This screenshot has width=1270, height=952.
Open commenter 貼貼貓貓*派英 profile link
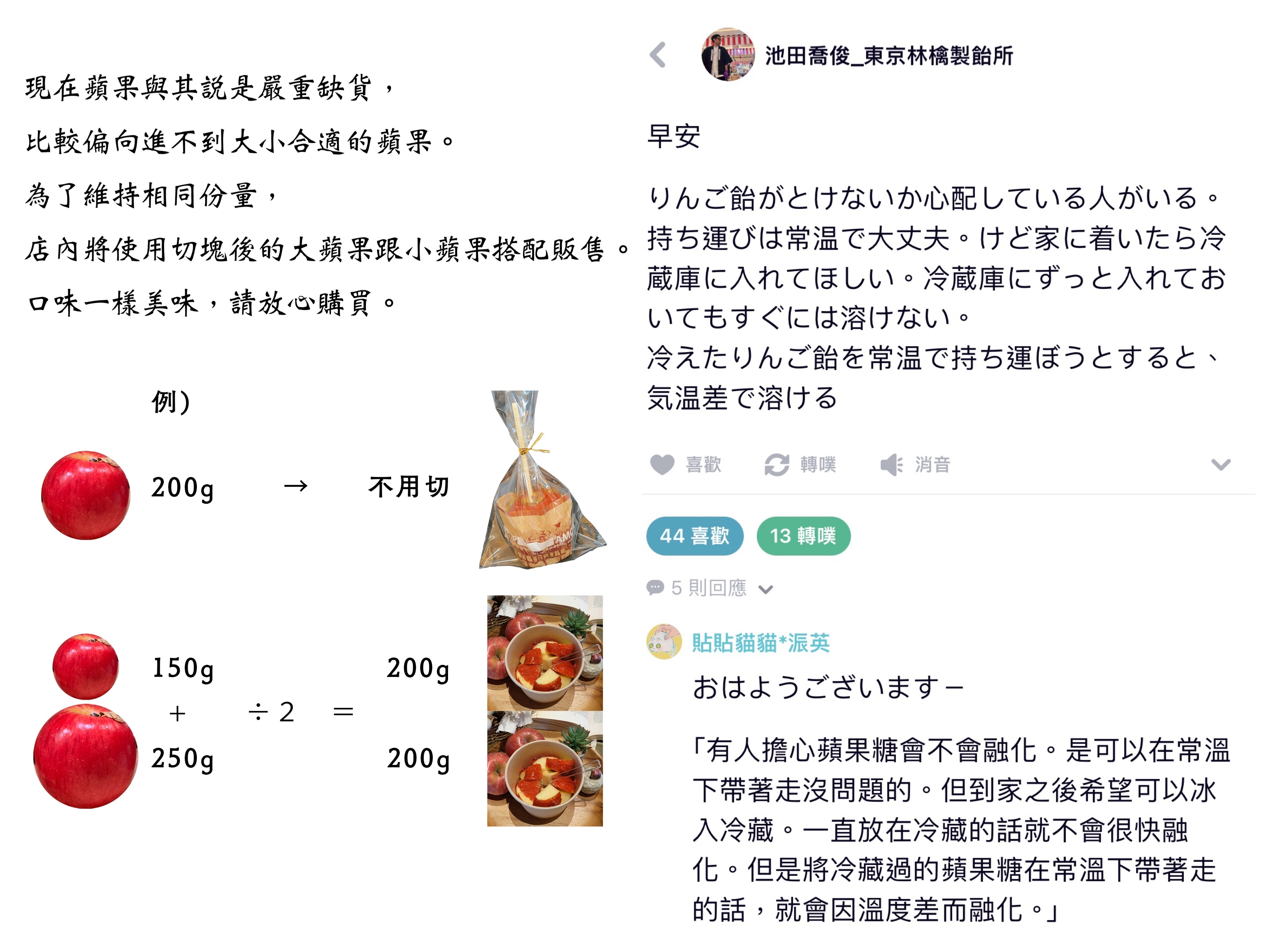pos(761,643)
